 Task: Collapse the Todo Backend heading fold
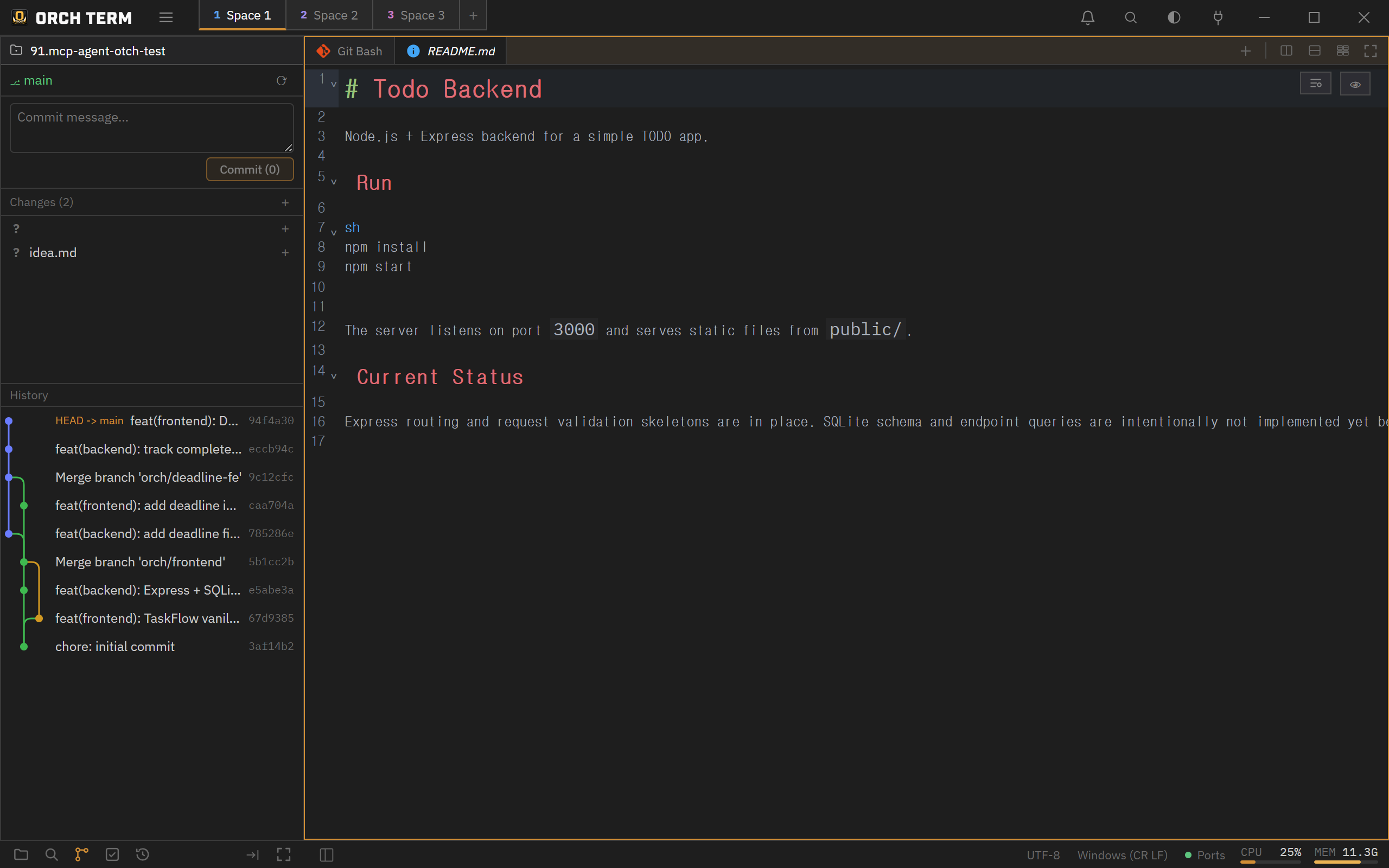pos(334,85)
